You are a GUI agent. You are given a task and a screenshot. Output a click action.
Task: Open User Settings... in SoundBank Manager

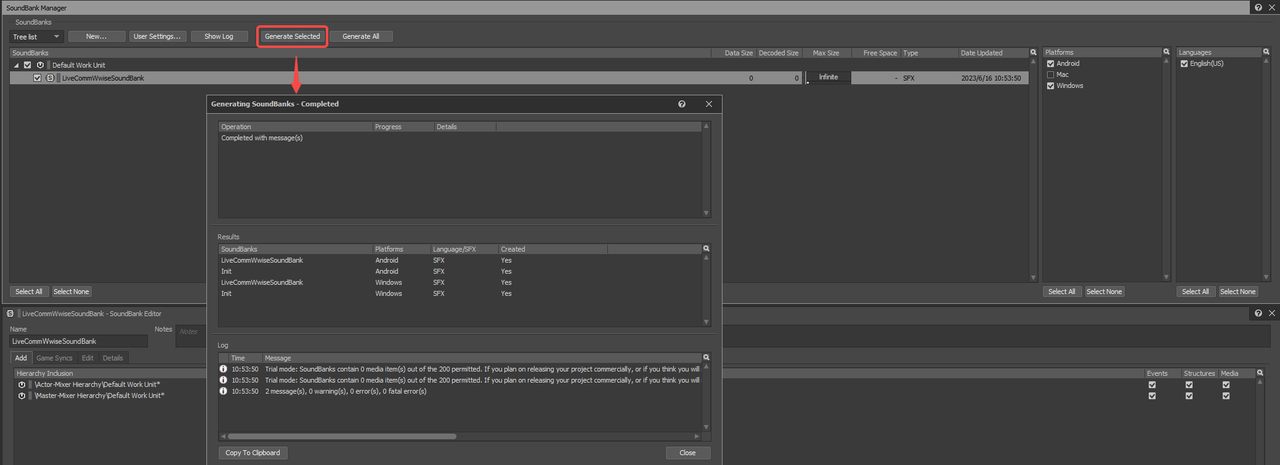point(157,36)
